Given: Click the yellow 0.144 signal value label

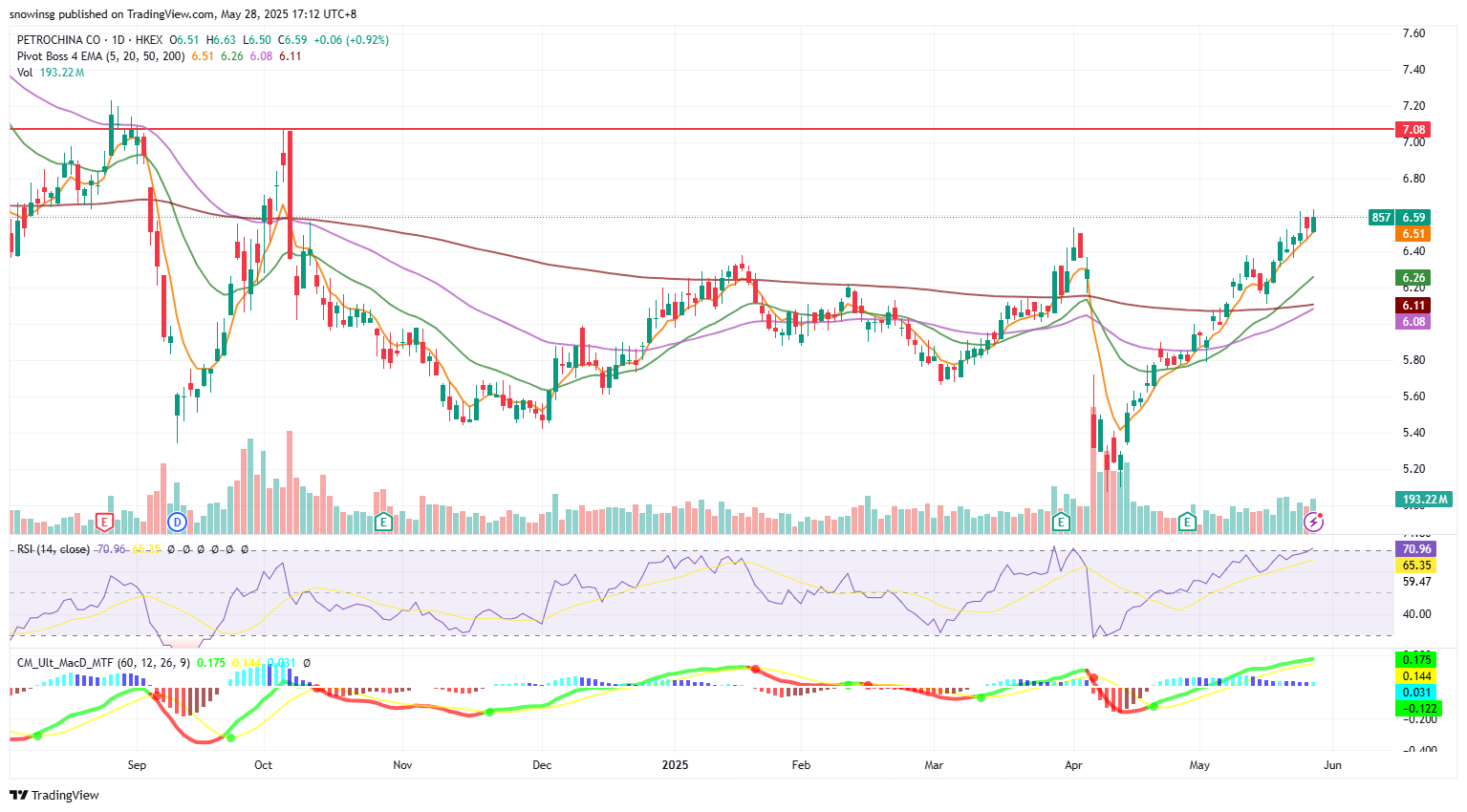Looking at the screenshot, I should coord(1416,676).
